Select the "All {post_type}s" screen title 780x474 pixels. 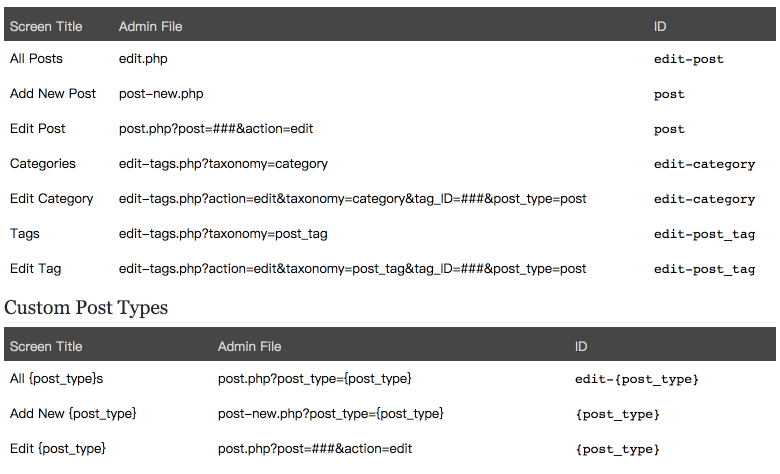click(x=57, y=379)
